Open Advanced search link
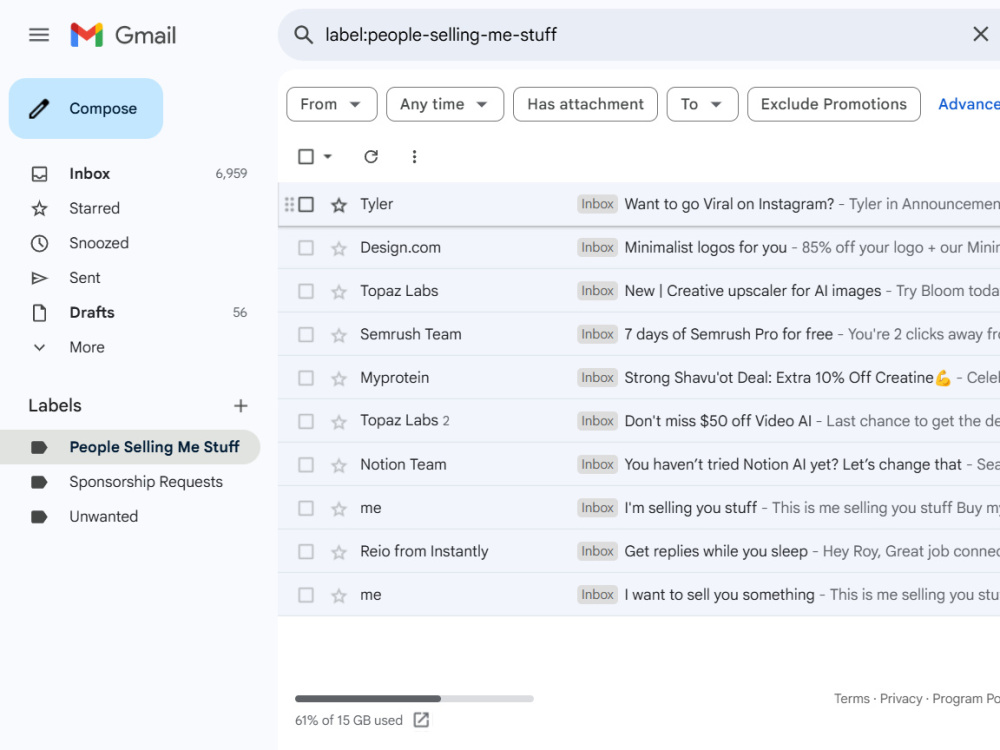 969,104
